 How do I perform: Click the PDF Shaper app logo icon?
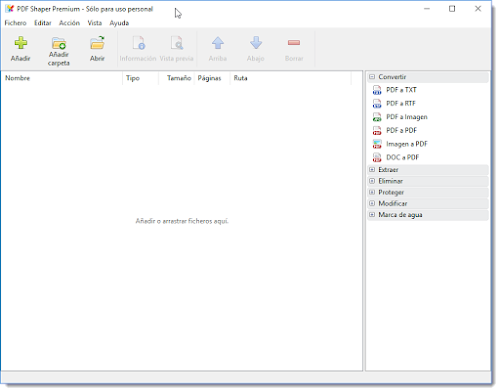(x=10, y=9)
